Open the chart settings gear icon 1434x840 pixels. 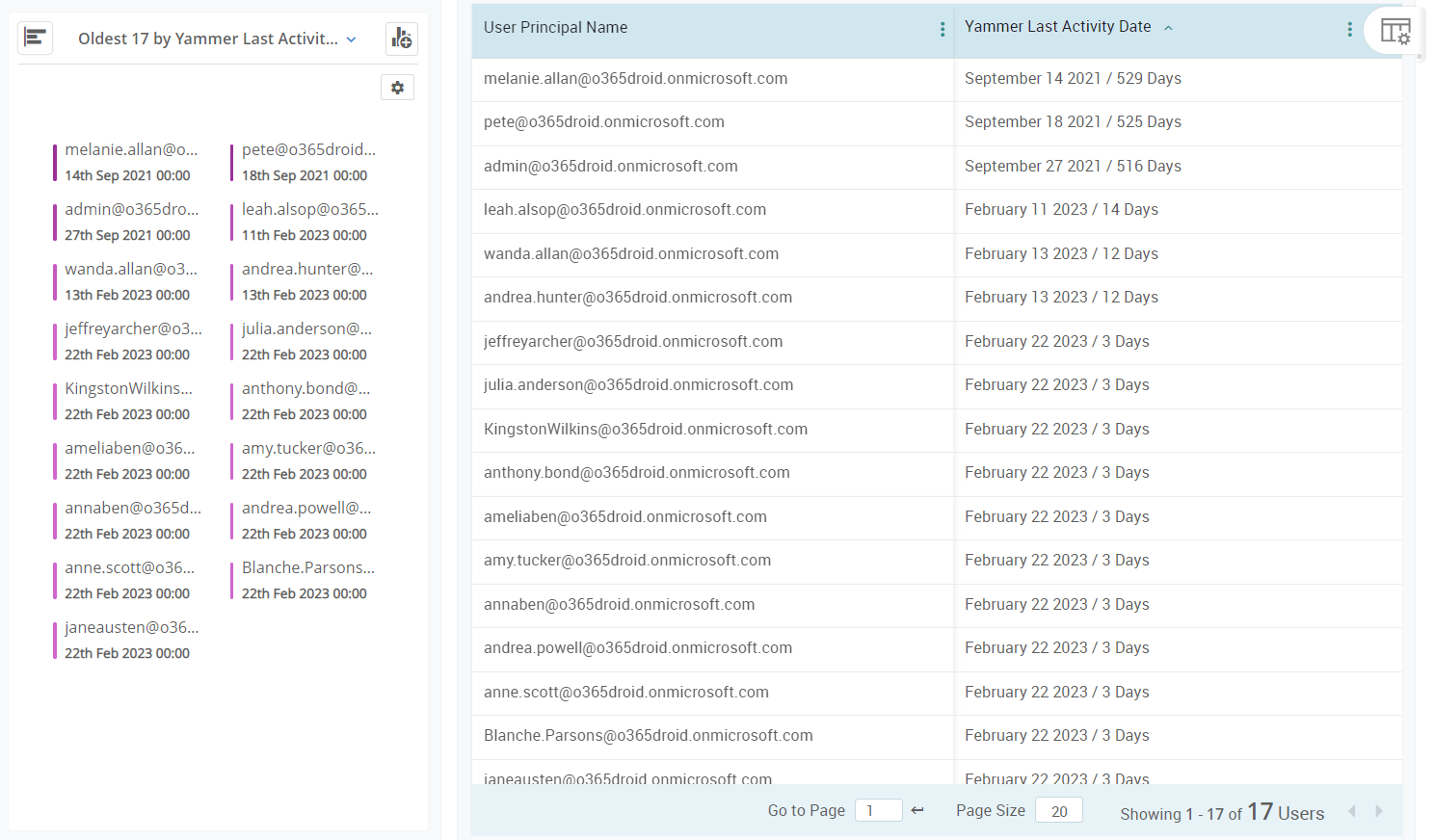(397, 87)
